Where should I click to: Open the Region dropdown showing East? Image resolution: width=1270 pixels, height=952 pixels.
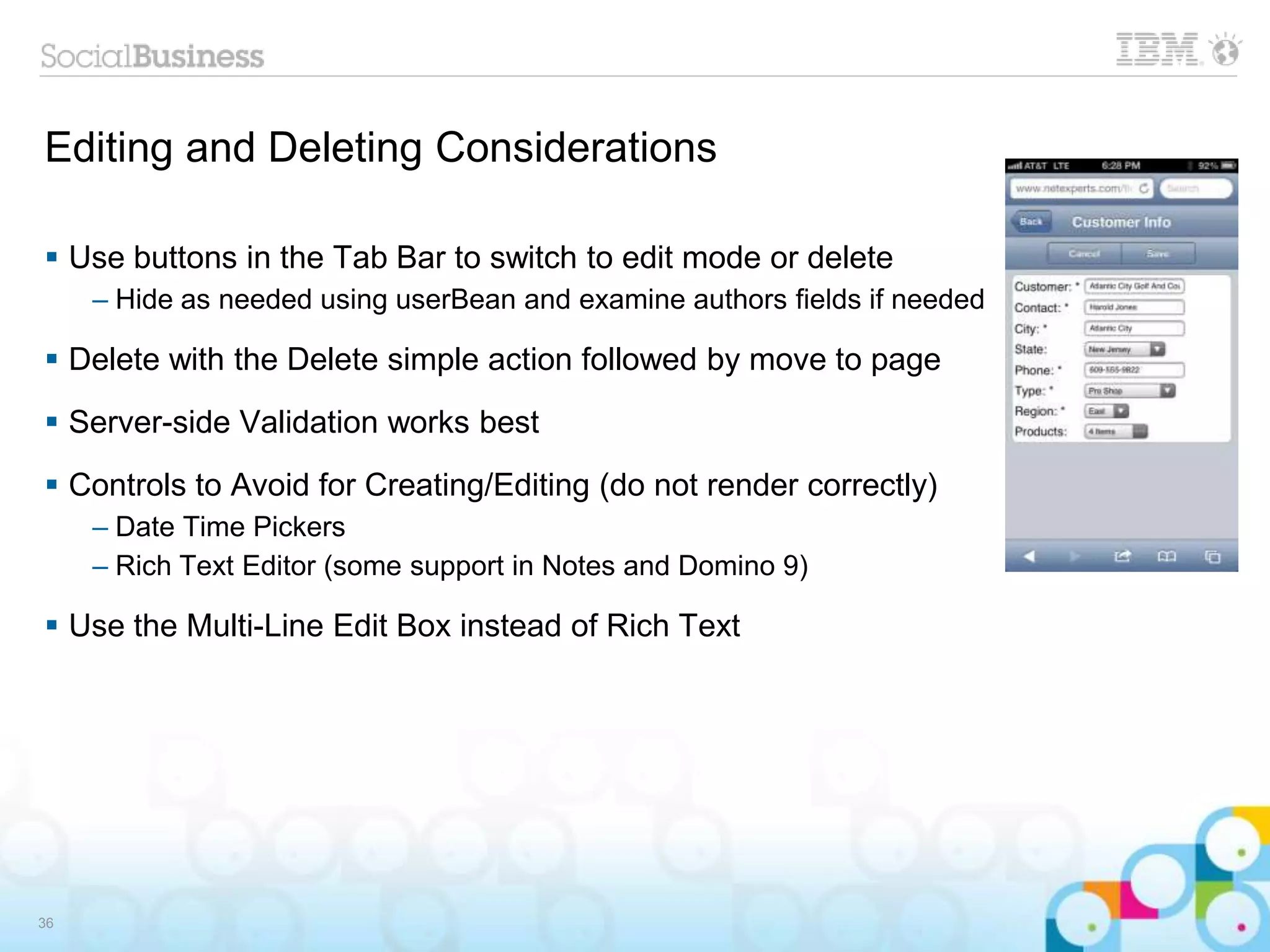[x=1106, y=411]
